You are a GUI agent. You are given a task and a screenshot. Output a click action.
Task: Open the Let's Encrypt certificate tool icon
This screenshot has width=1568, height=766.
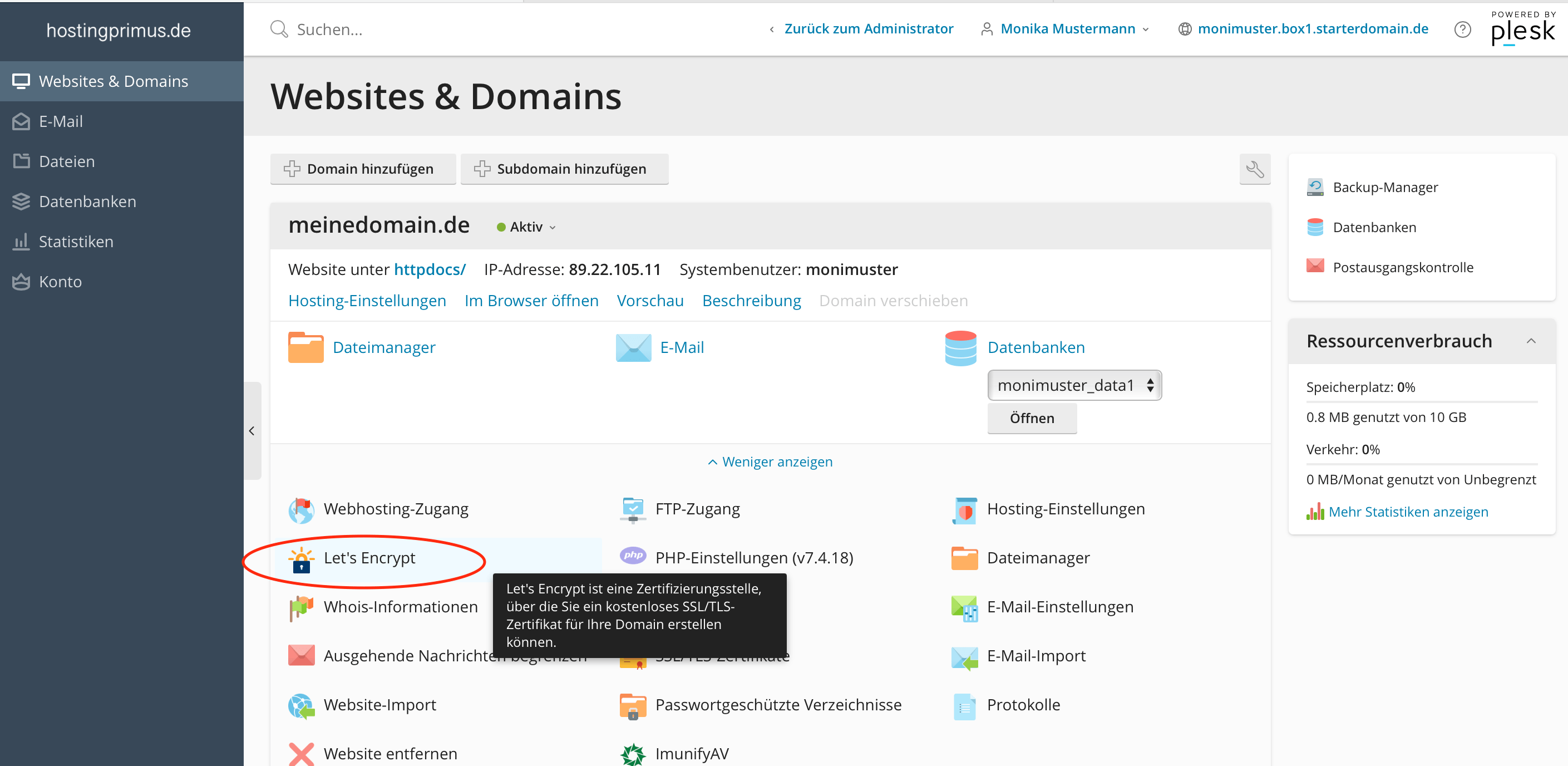[302, 559]
